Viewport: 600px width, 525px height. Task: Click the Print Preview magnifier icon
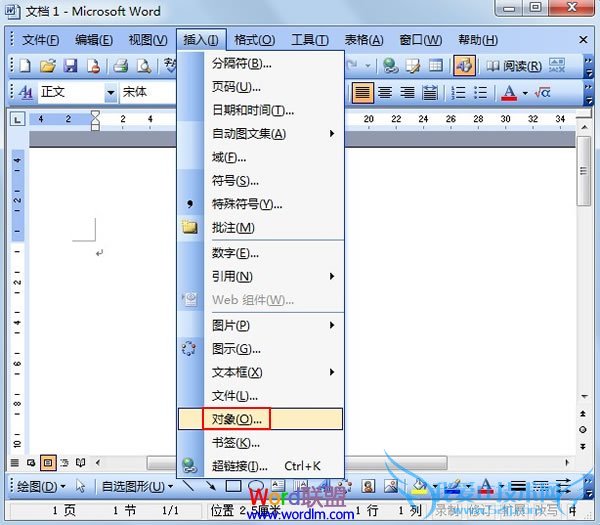(144, 66)
